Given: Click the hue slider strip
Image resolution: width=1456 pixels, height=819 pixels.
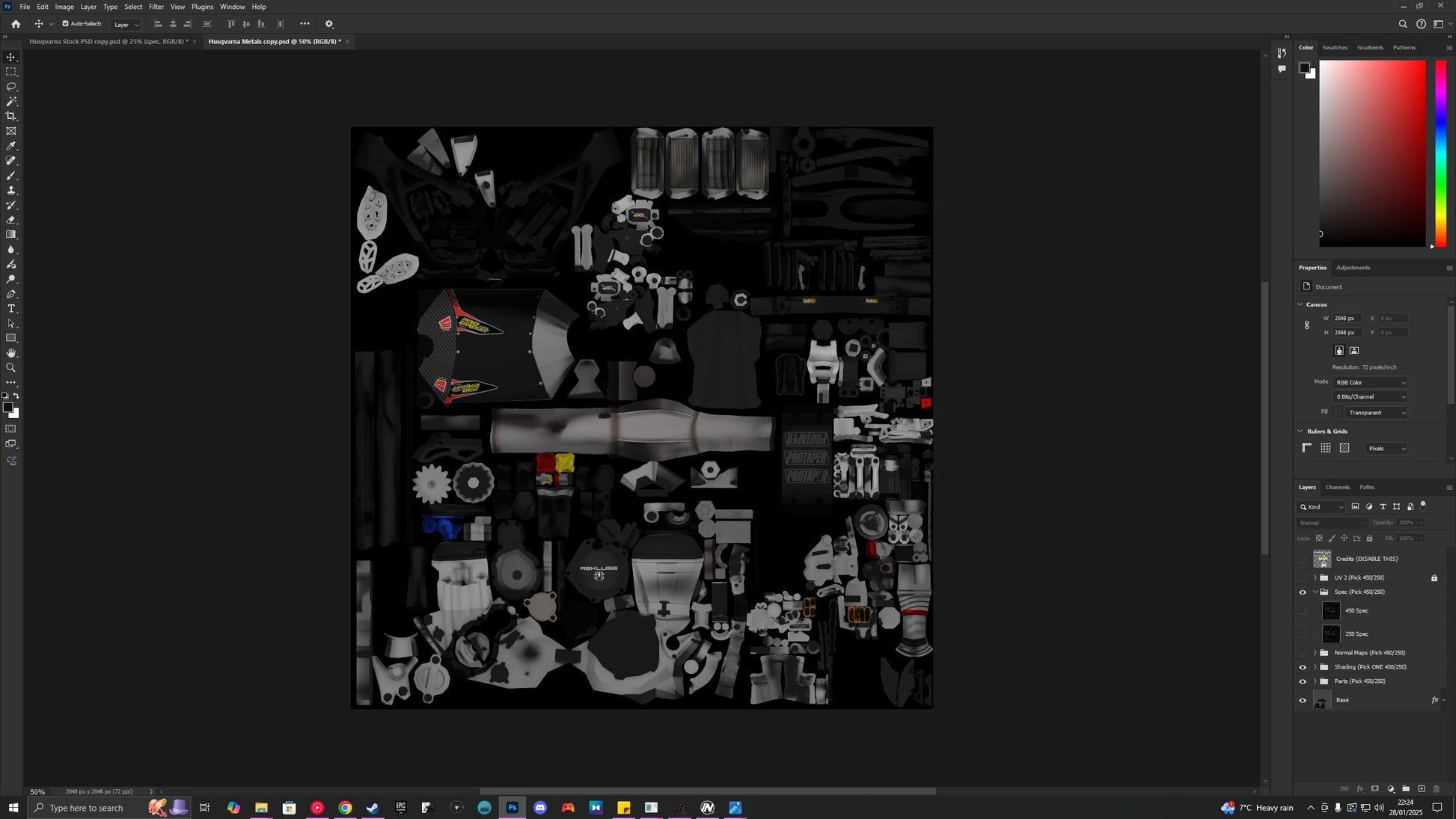Looking at the screenshot, I should point(1440,153).
